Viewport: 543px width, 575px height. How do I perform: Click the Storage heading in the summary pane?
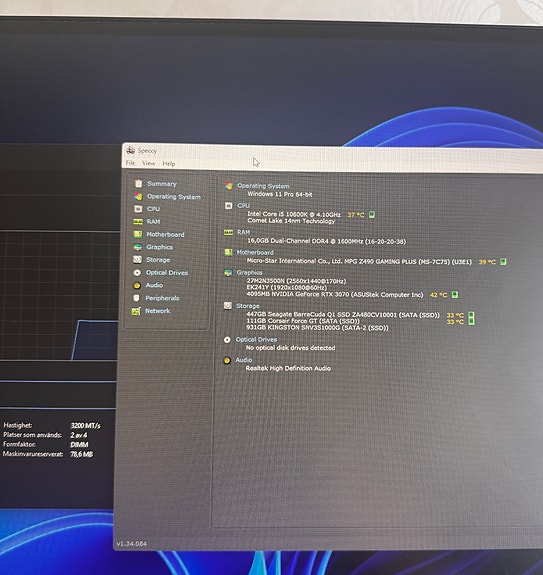tap(247, 305)
